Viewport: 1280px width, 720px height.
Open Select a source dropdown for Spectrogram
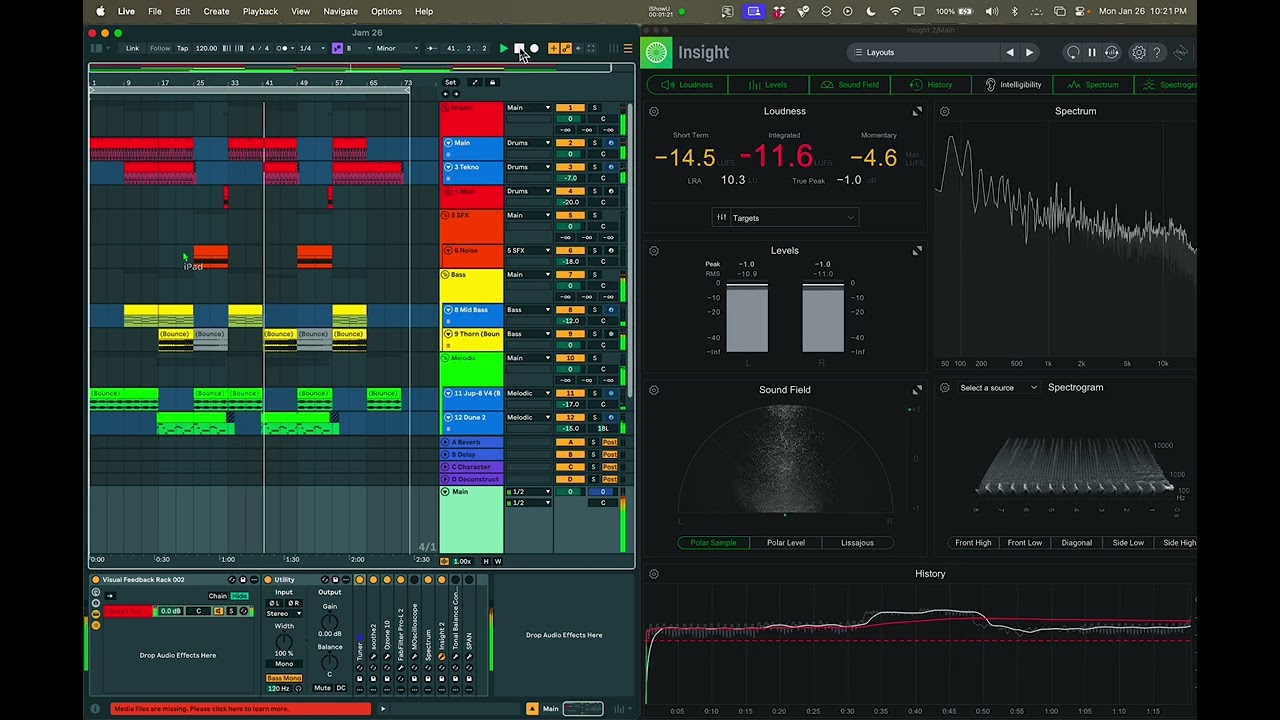998,388
